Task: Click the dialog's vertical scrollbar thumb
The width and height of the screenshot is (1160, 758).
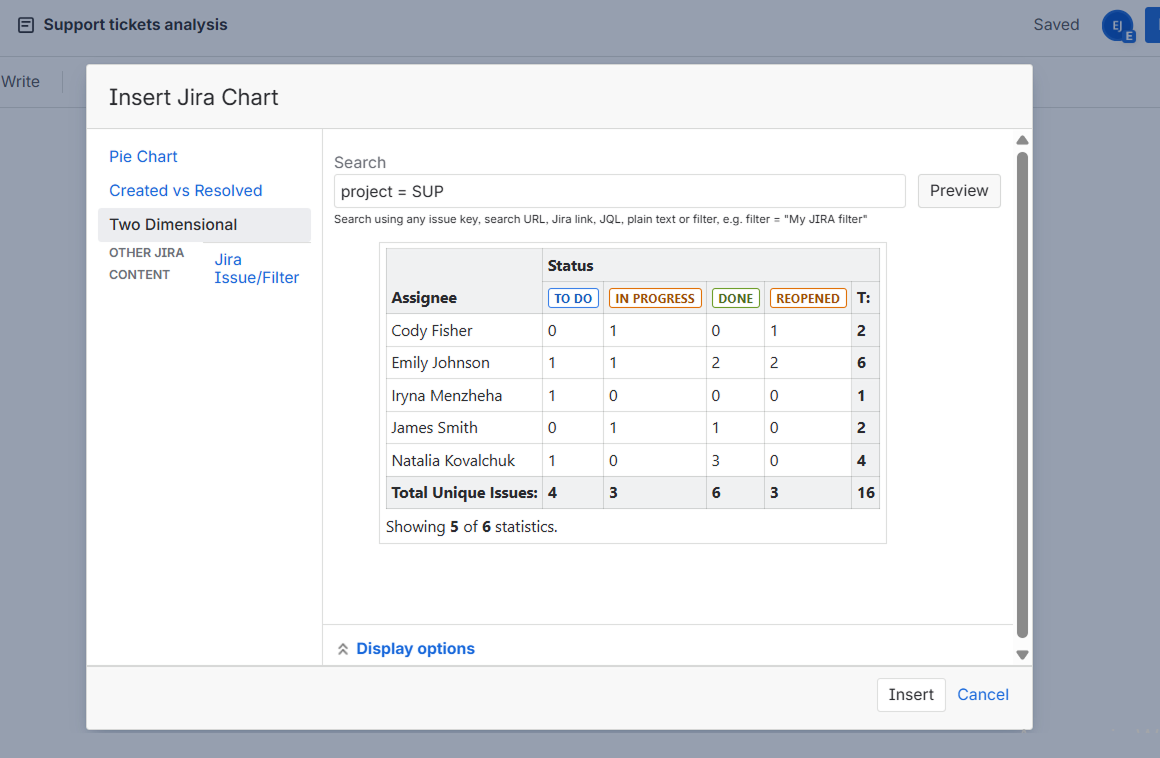Action: (1022, 395)
